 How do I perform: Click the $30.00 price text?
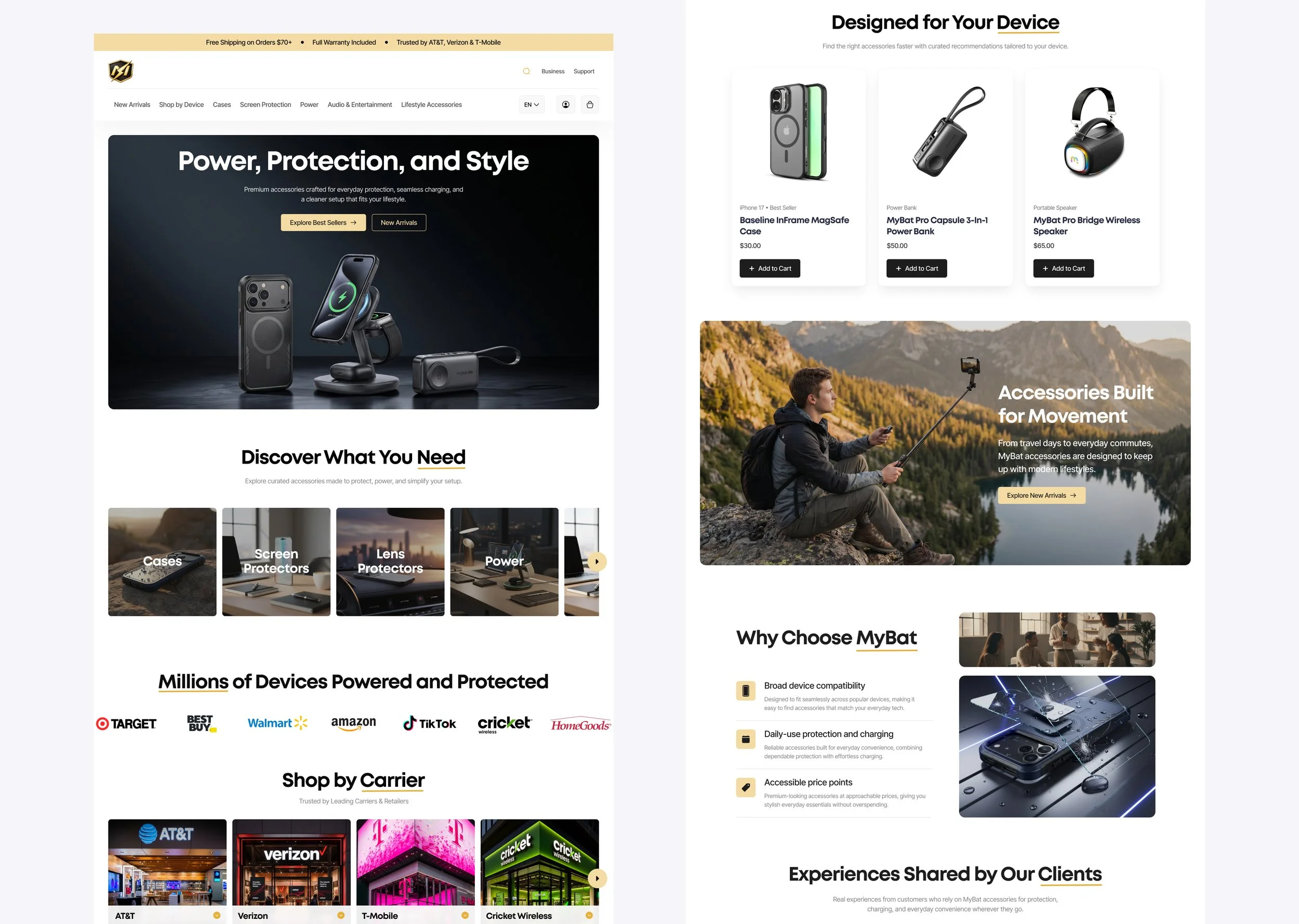click(750, 246)
